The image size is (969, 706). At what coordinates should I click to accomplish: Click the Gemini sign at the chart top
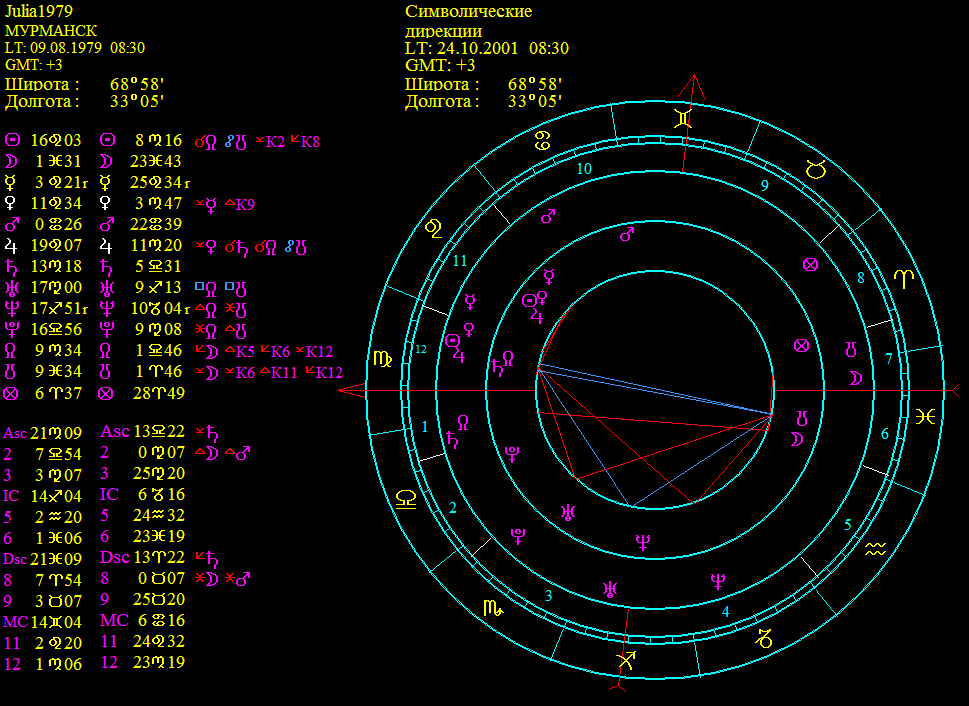pos(683,118)
